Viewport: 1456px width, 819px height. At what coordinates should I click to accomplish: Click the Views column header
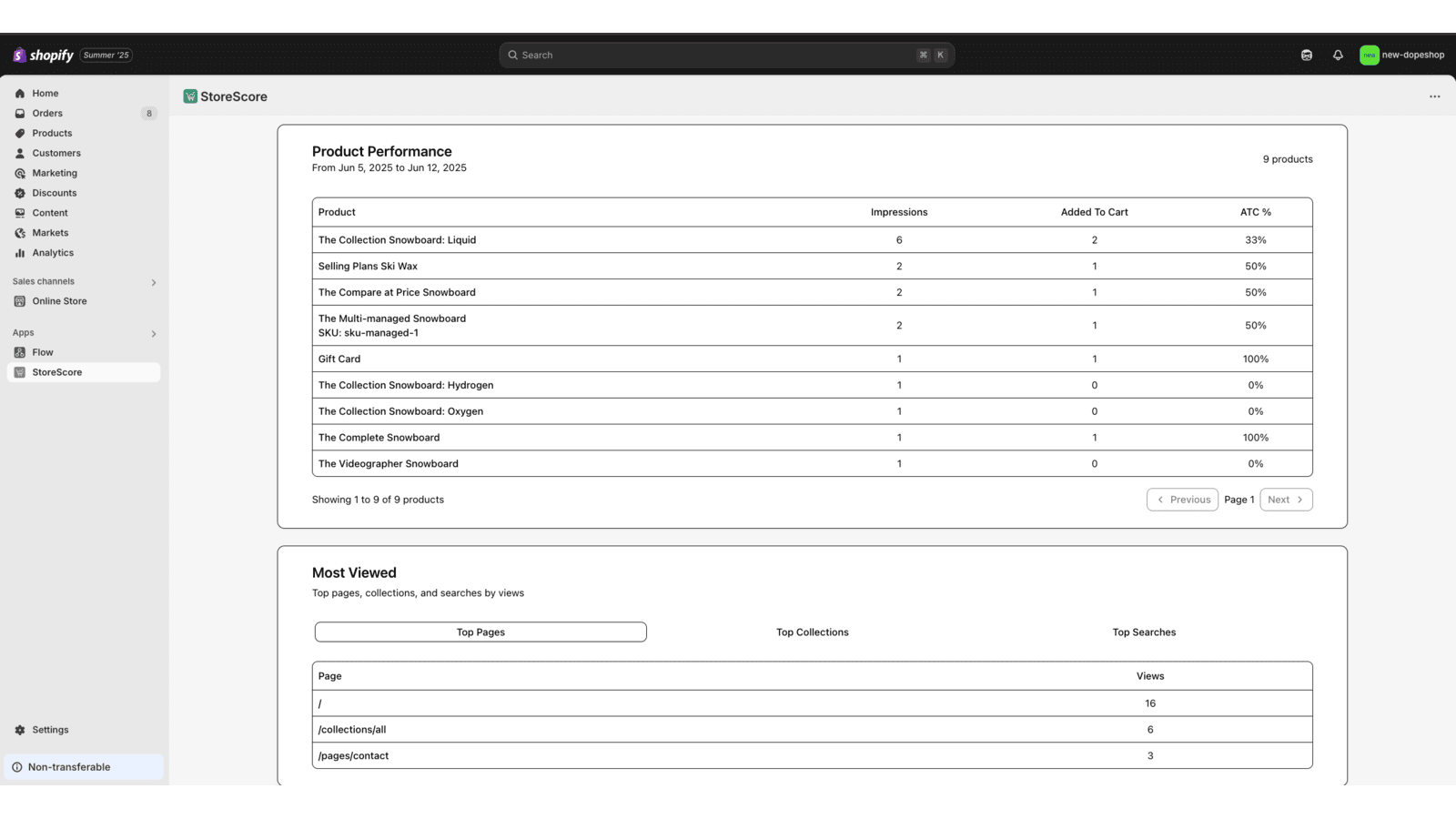tap(1150, 676)
